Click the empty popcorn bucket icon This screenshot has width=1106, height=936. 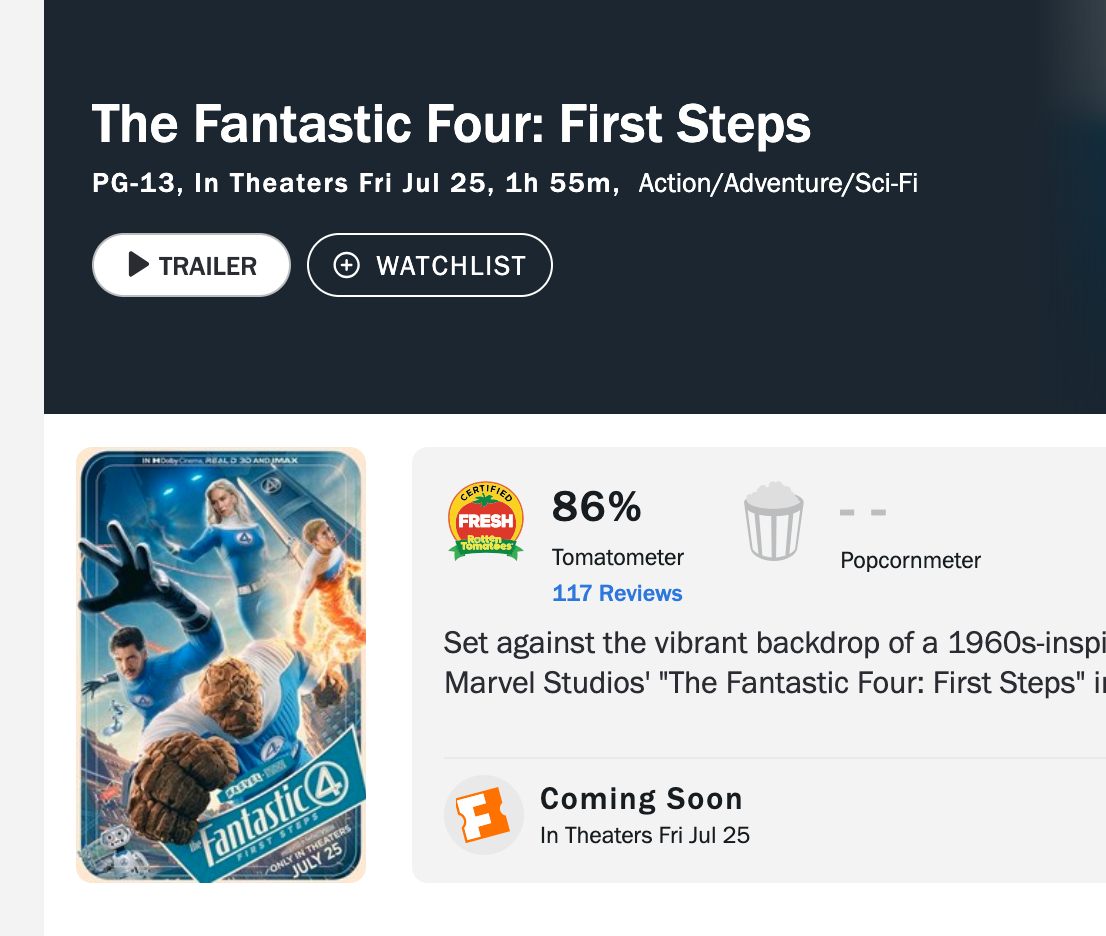pos(774,521)
